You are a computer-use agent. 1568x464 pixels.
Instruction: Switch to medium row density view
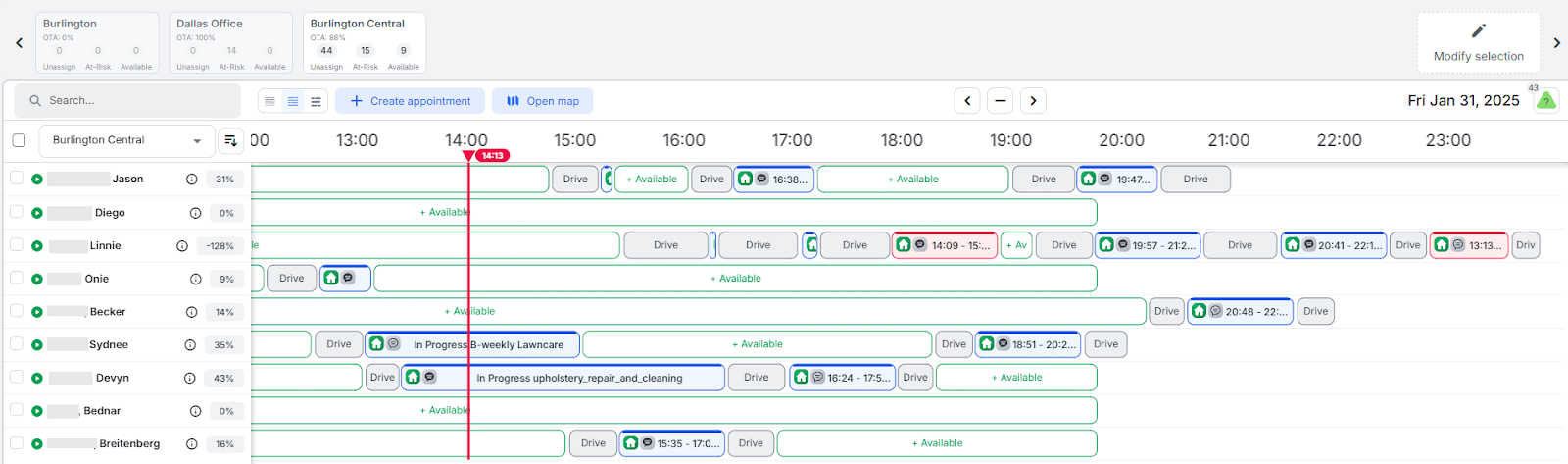(x=293, y=101)
